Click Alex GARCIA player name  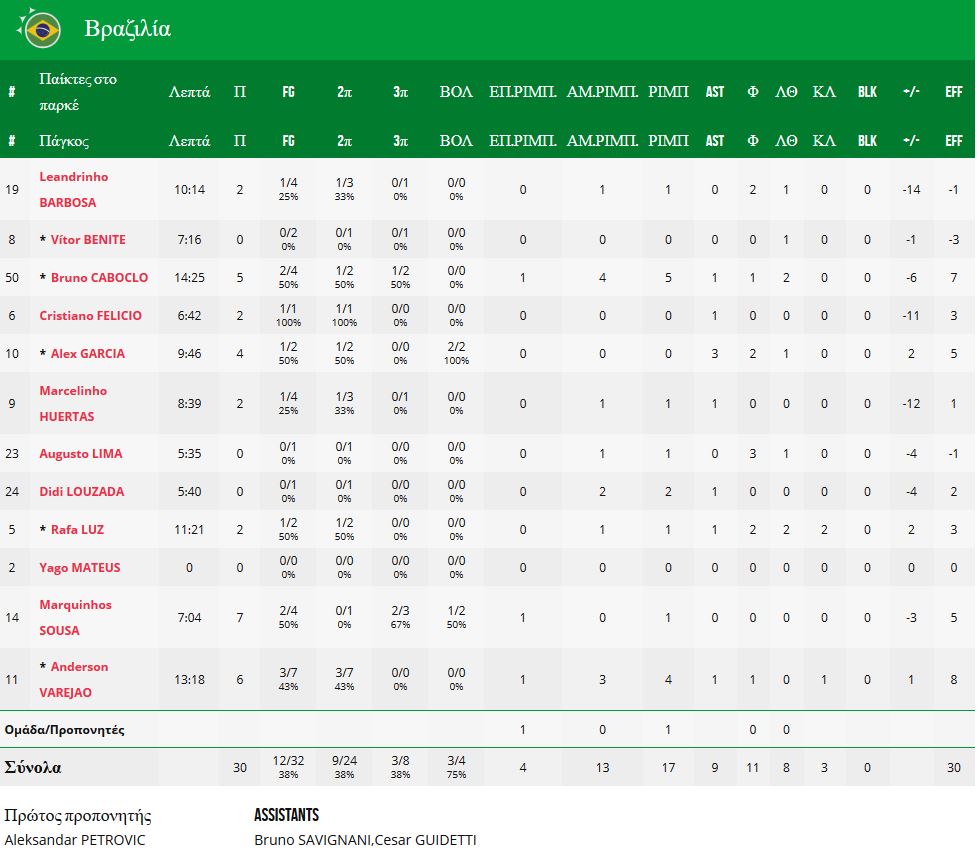(x=88, y=354)
